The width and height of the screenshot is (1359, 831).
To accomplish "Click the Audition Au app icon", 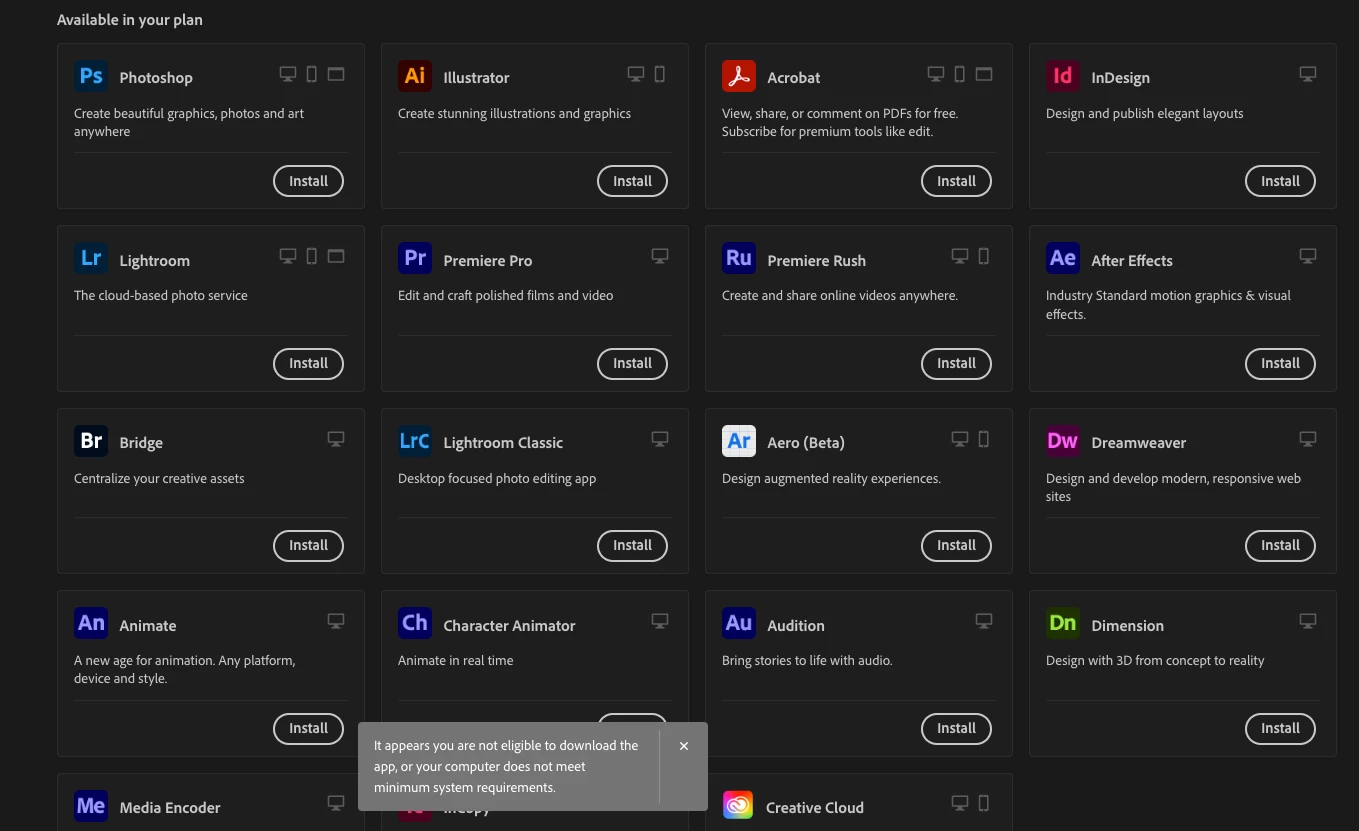I will [739, 623].
